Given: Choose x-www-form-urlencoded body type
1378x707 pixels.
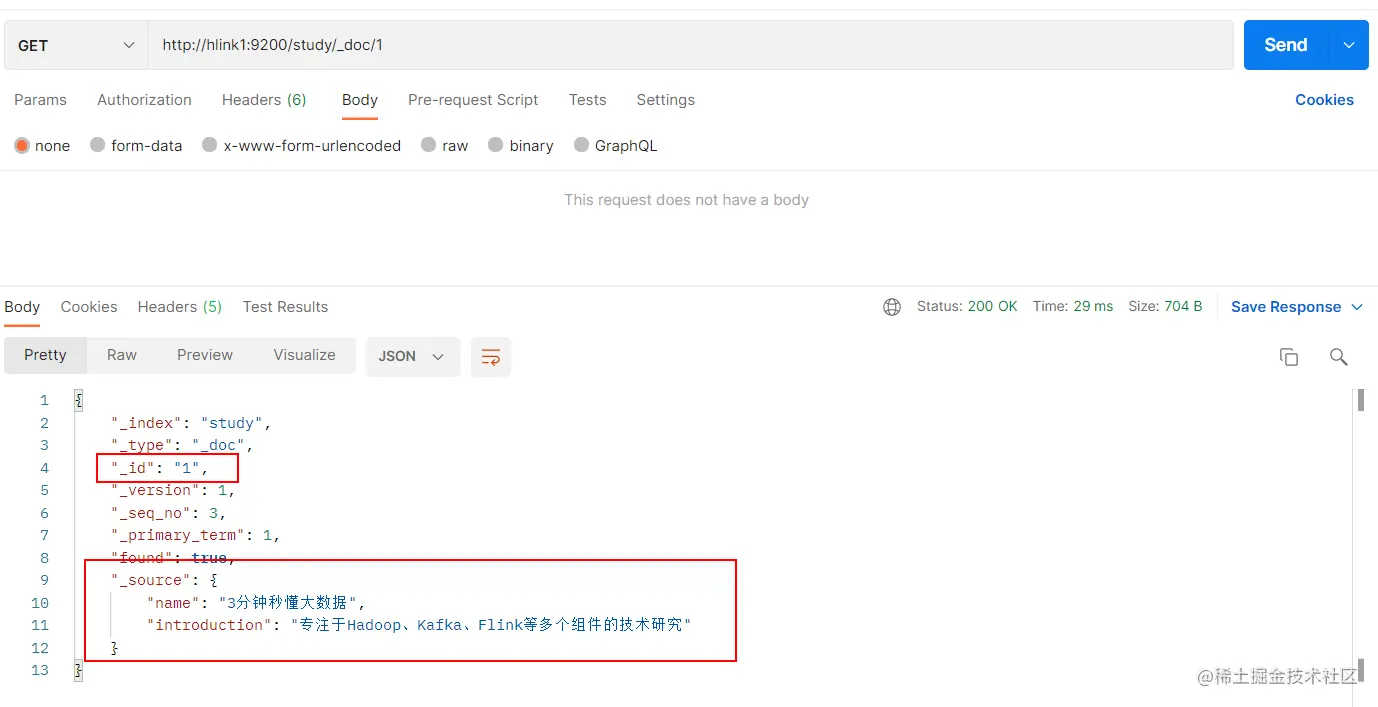Looking at the screenshot, I should [210, 145].
